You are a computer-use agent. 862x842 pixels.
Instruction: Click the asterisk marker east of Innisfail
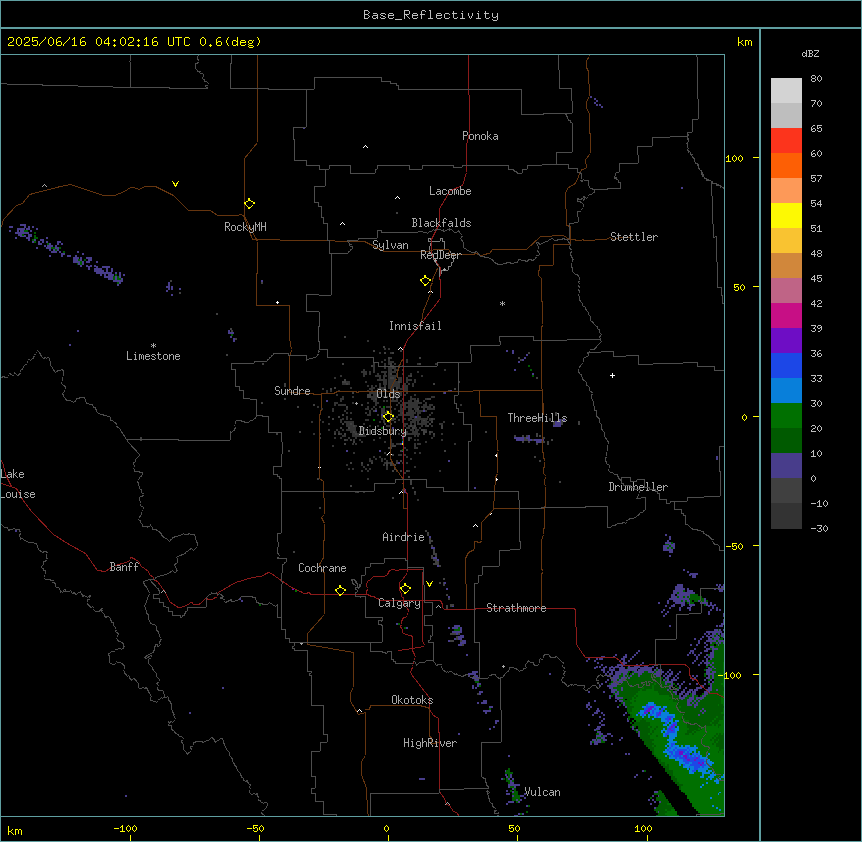pyautogui.click(x=502, y=303)
